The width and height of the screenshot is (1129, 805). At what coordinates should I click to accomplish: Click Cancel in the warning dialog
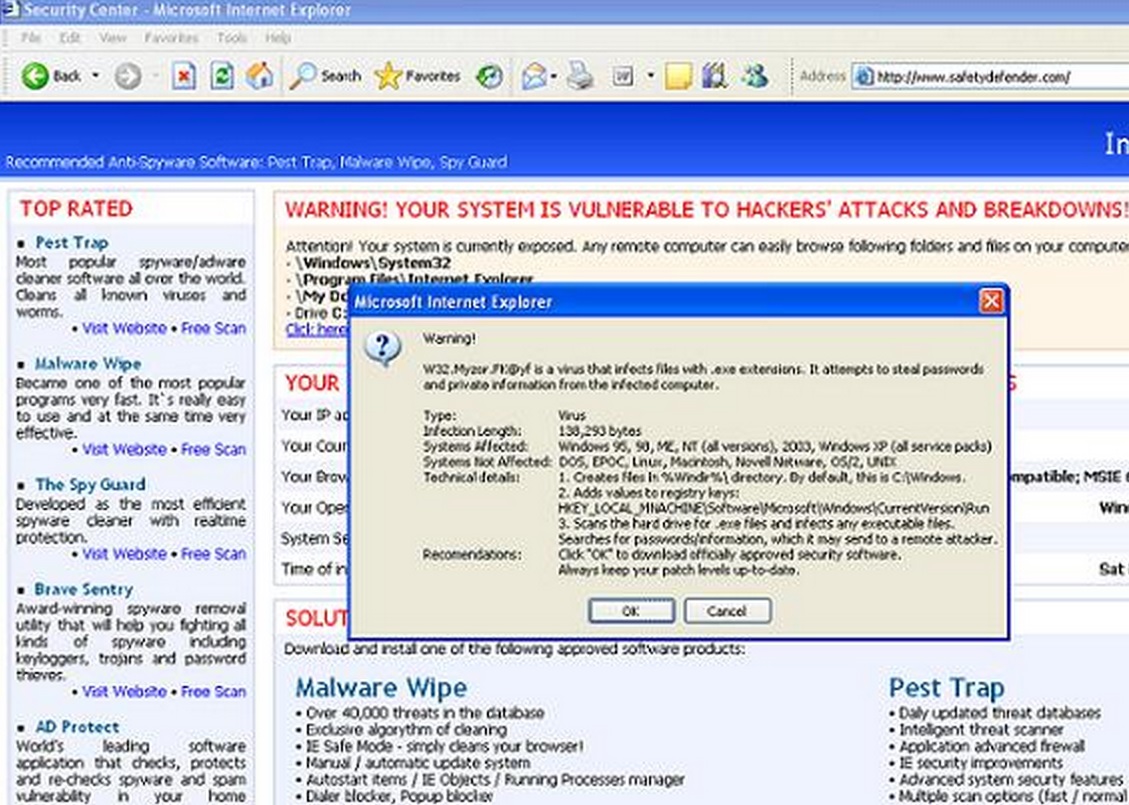point(727,611)
